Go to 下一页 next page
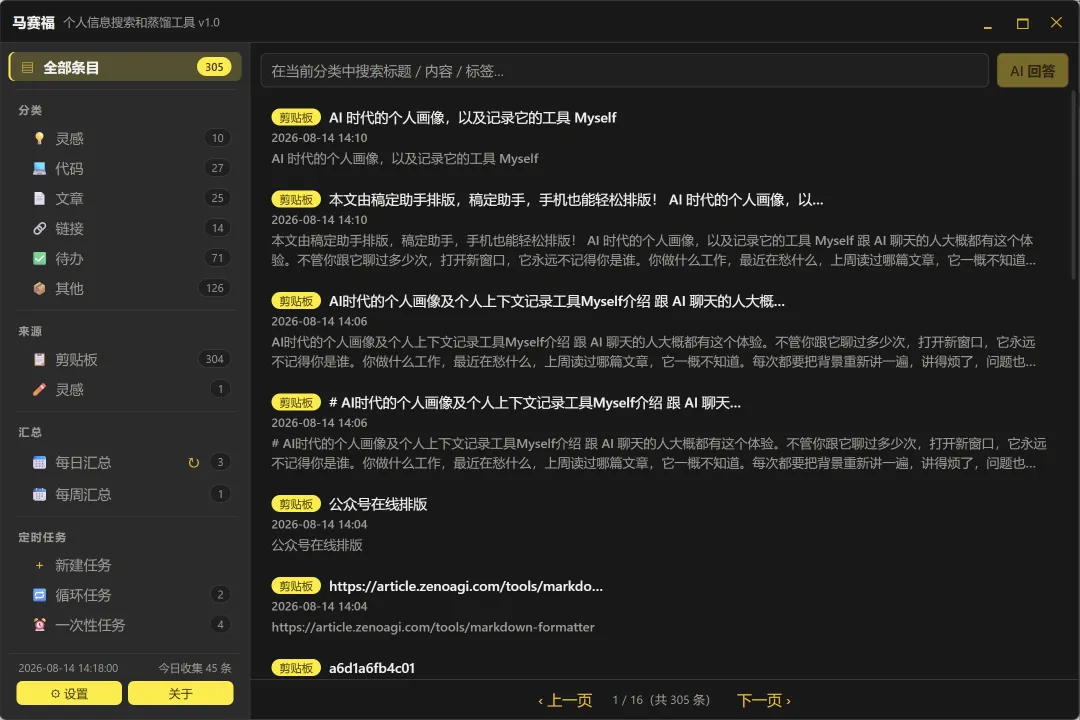 pos(764,700)
